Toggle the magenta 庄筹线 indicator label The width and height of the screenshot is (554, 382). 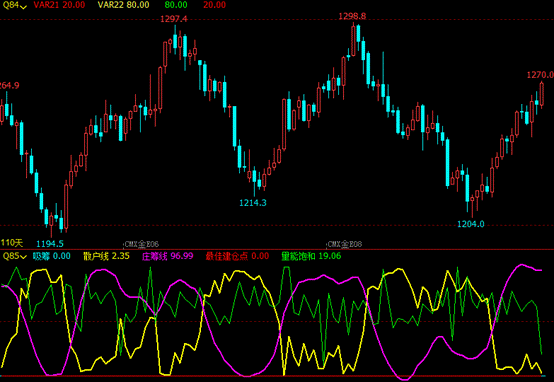coord(167,256)
